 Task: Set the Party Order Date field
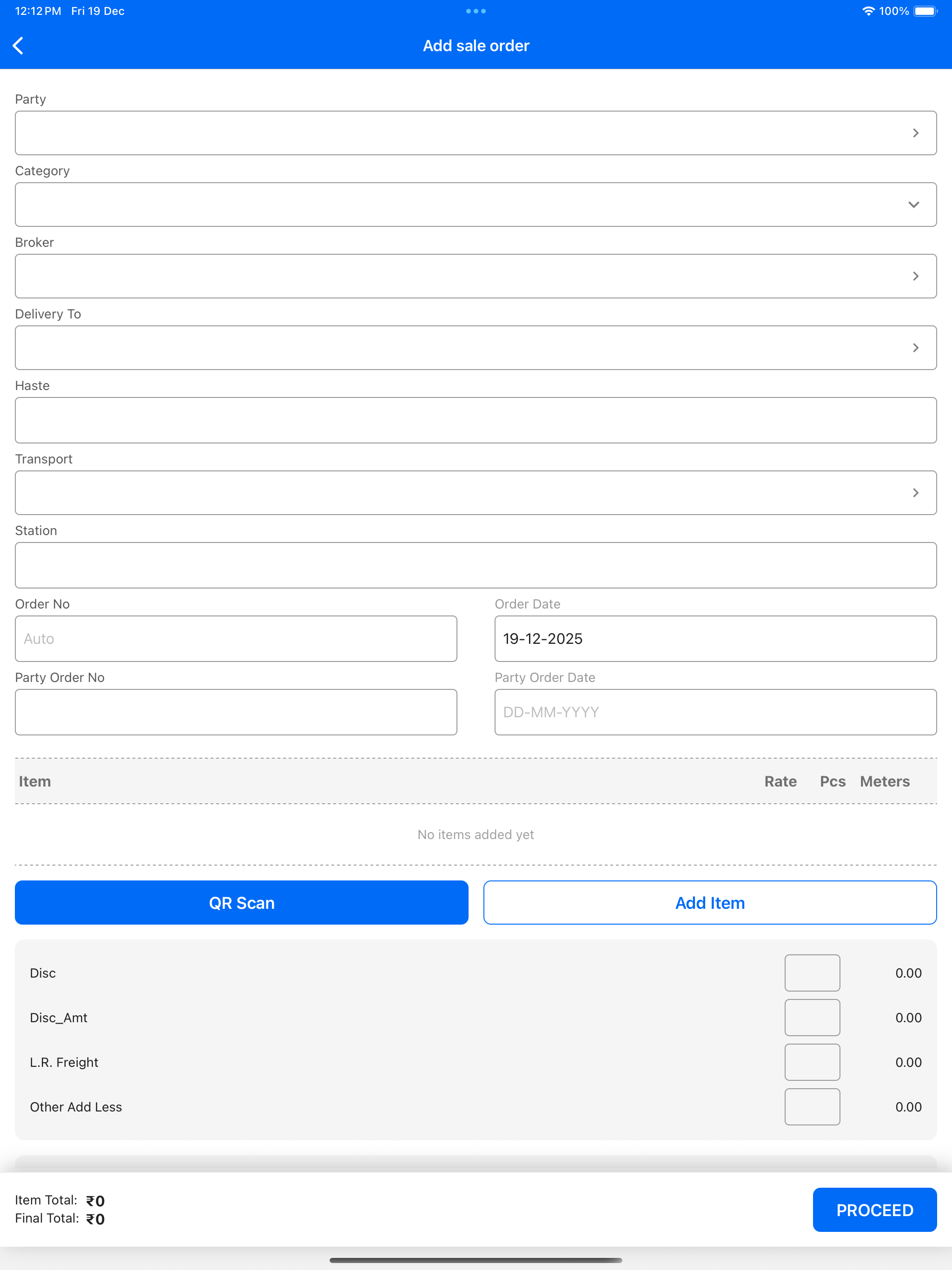pyautogui.click(x=715, y=712)
